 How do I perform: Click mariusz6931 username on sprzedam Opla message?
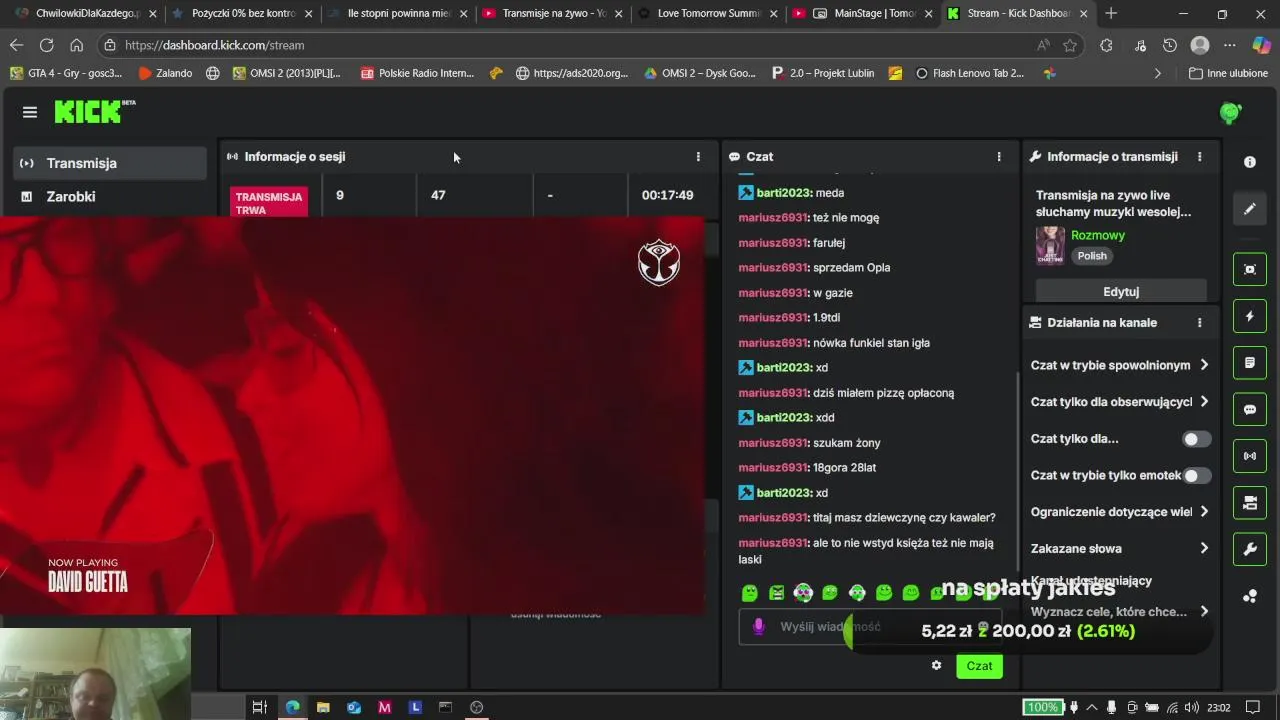(773, 268)
